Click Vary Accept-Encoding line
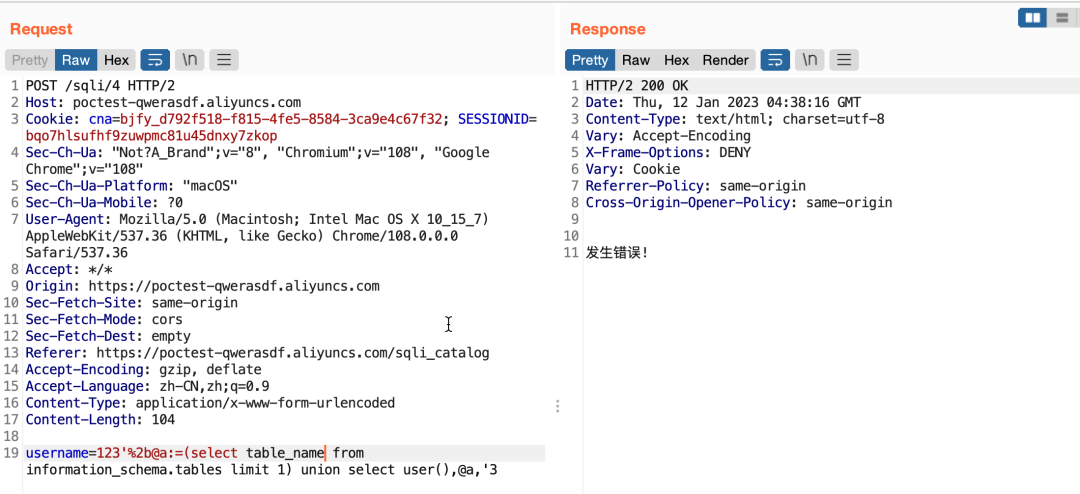 (668, 136)
